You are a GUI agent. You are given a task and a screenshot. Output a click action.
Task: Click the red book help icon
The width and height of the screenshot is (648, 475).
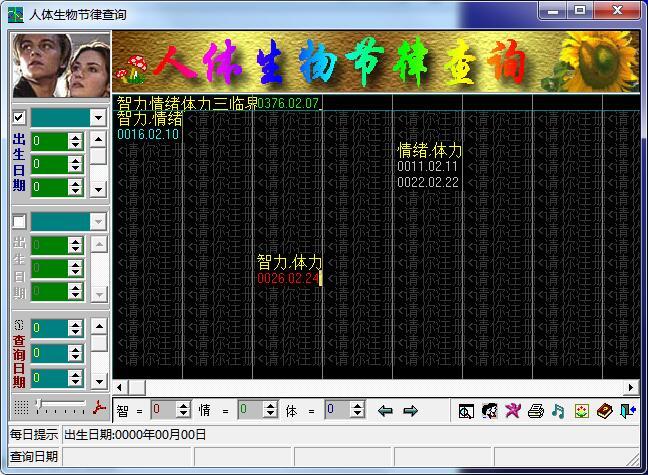[x=603, y=410]
